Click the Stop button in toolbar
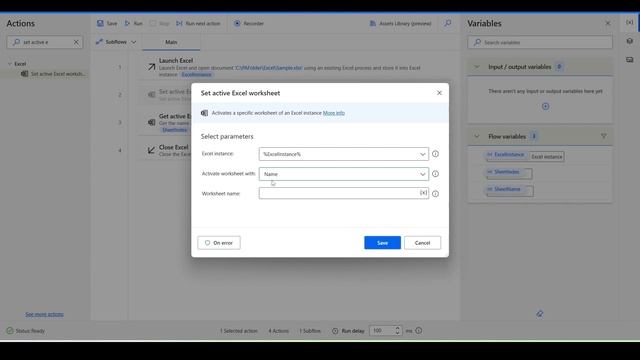Image resolution: width=640 pixels, height=360 pixels. click(x=160, y=23)
